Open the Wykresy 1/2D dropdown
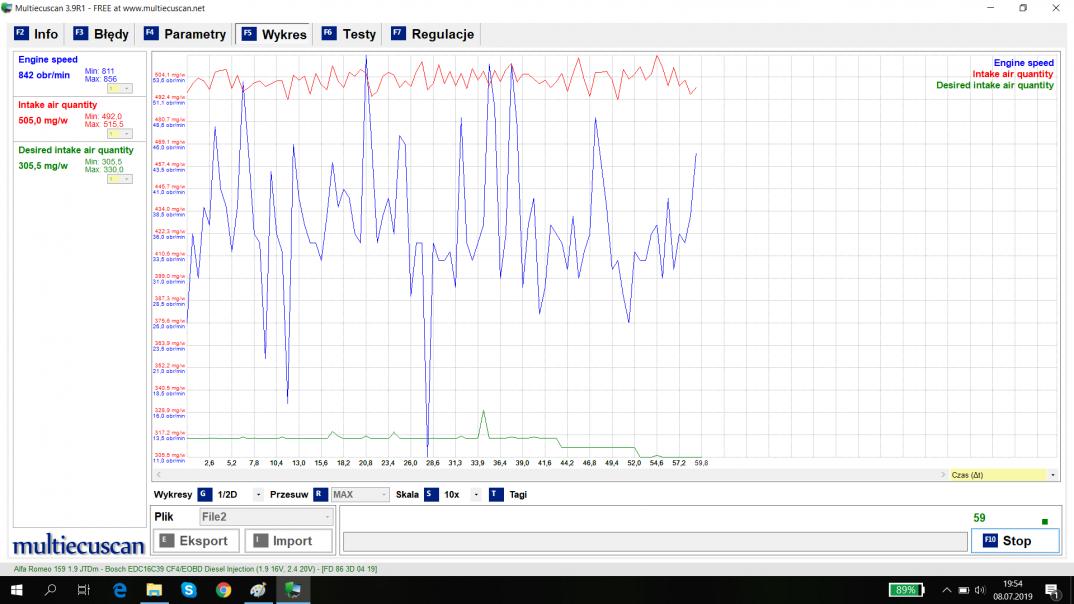The image size is (1074, 604). [x=258, y=494]
